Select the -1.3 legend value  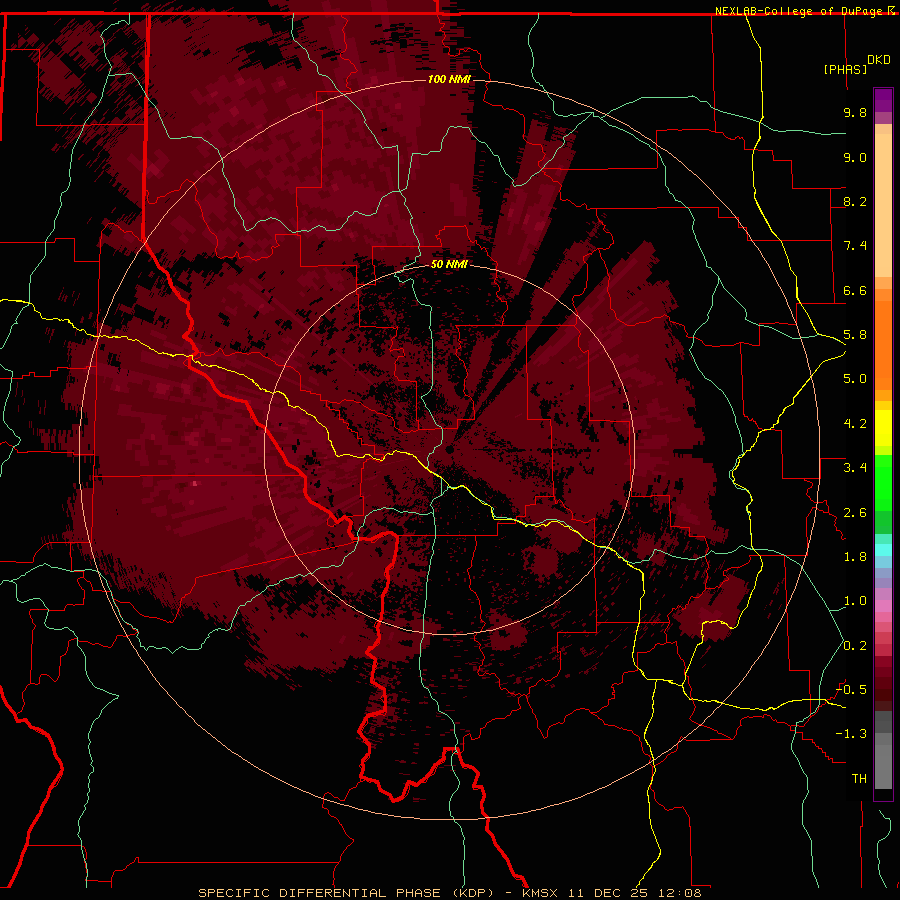pyautogui.click(x=852, y=734)
